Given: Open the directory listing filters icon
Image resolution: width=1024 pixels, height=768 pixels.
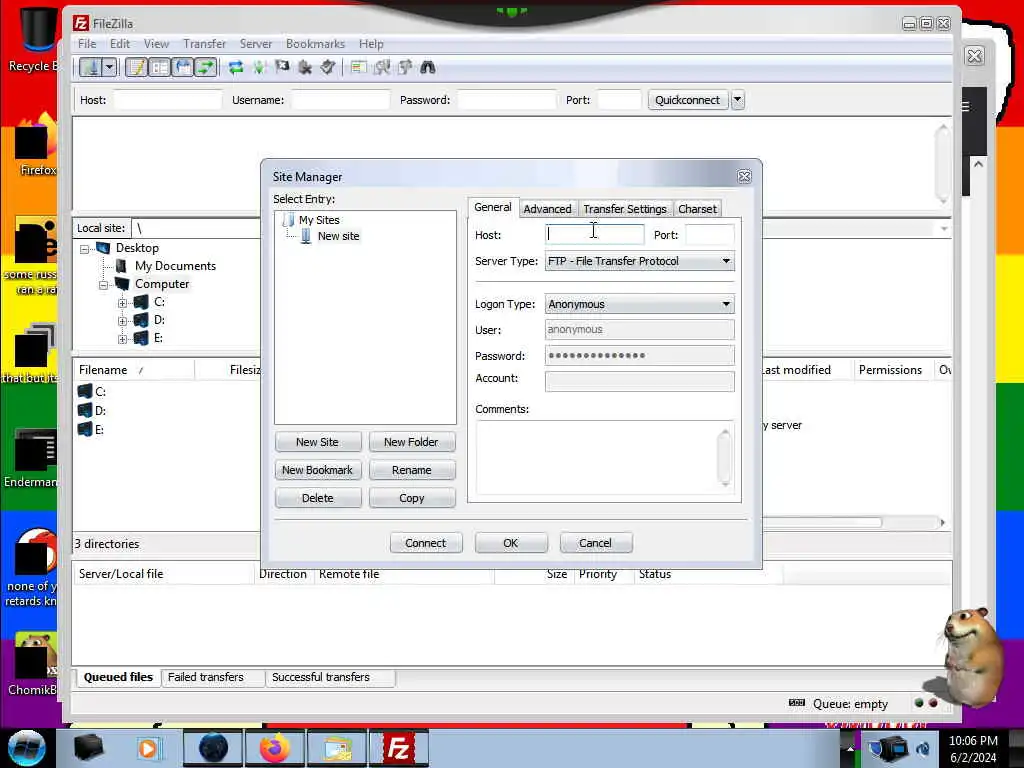Looking at the screenshot, I should (358, 67).
